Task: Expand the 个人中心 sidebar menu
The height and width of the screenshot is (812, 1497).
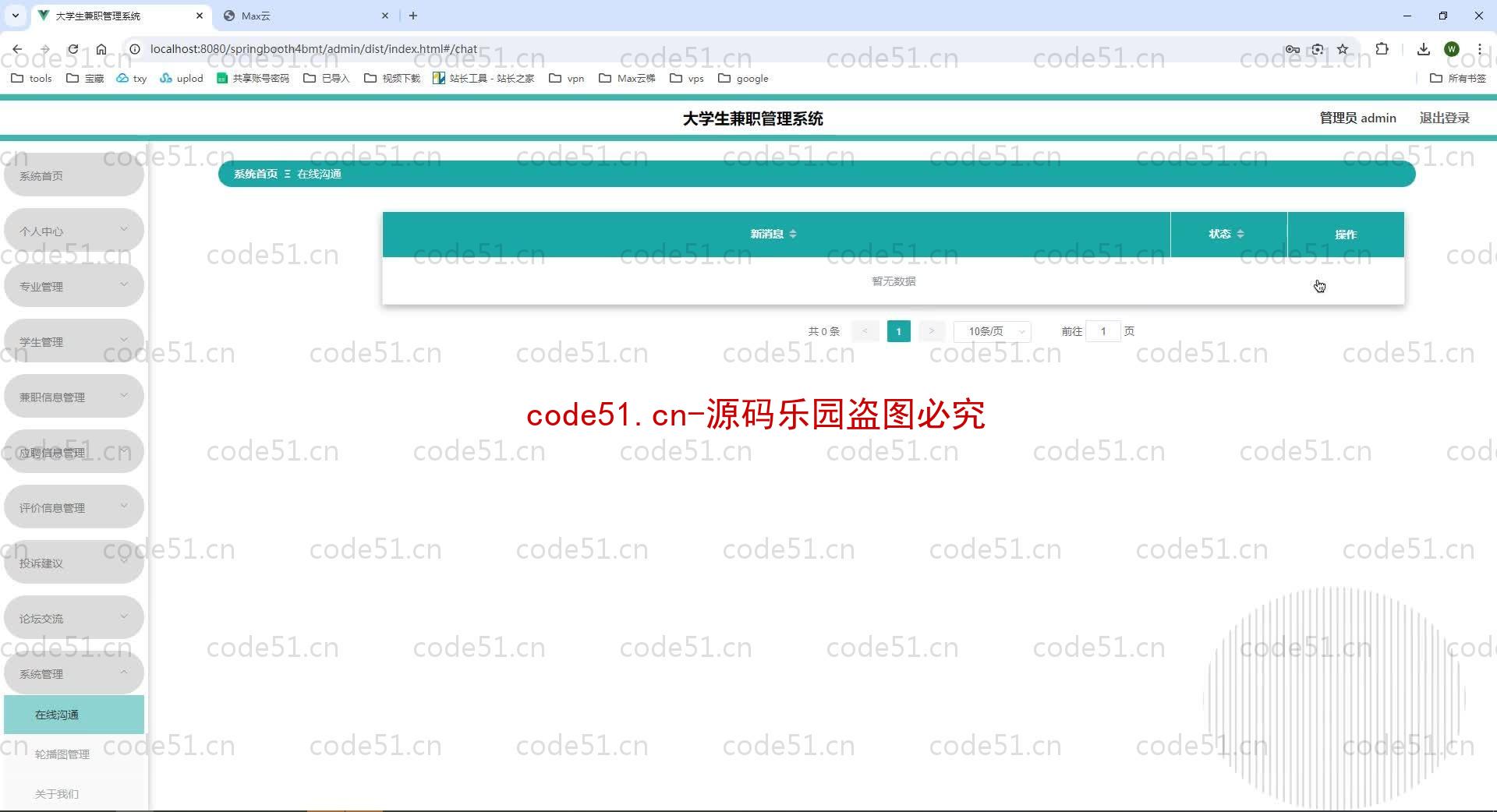Action: 74,231
